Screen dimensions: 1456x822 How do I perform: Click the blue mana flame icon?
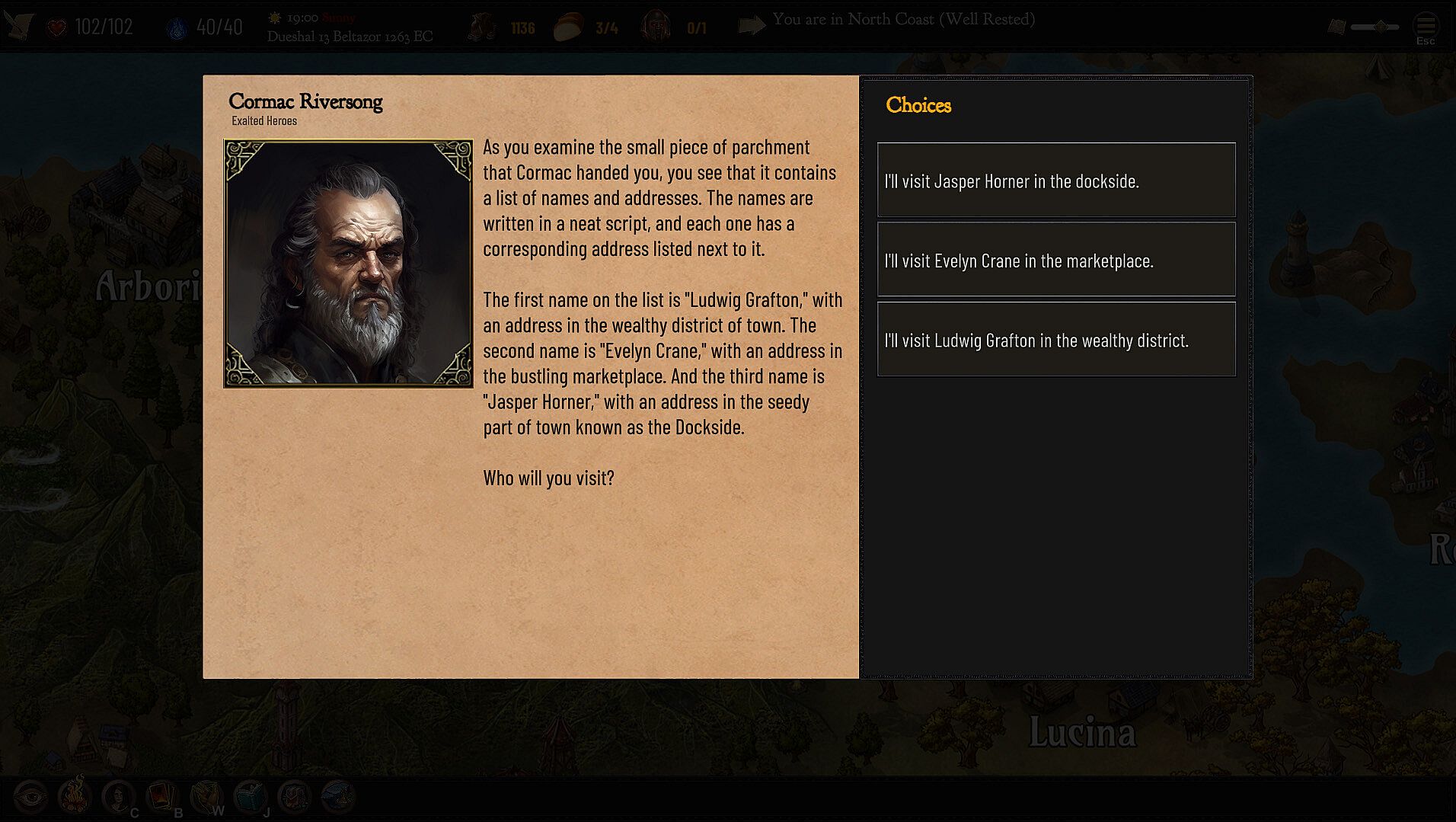[176, 28]
